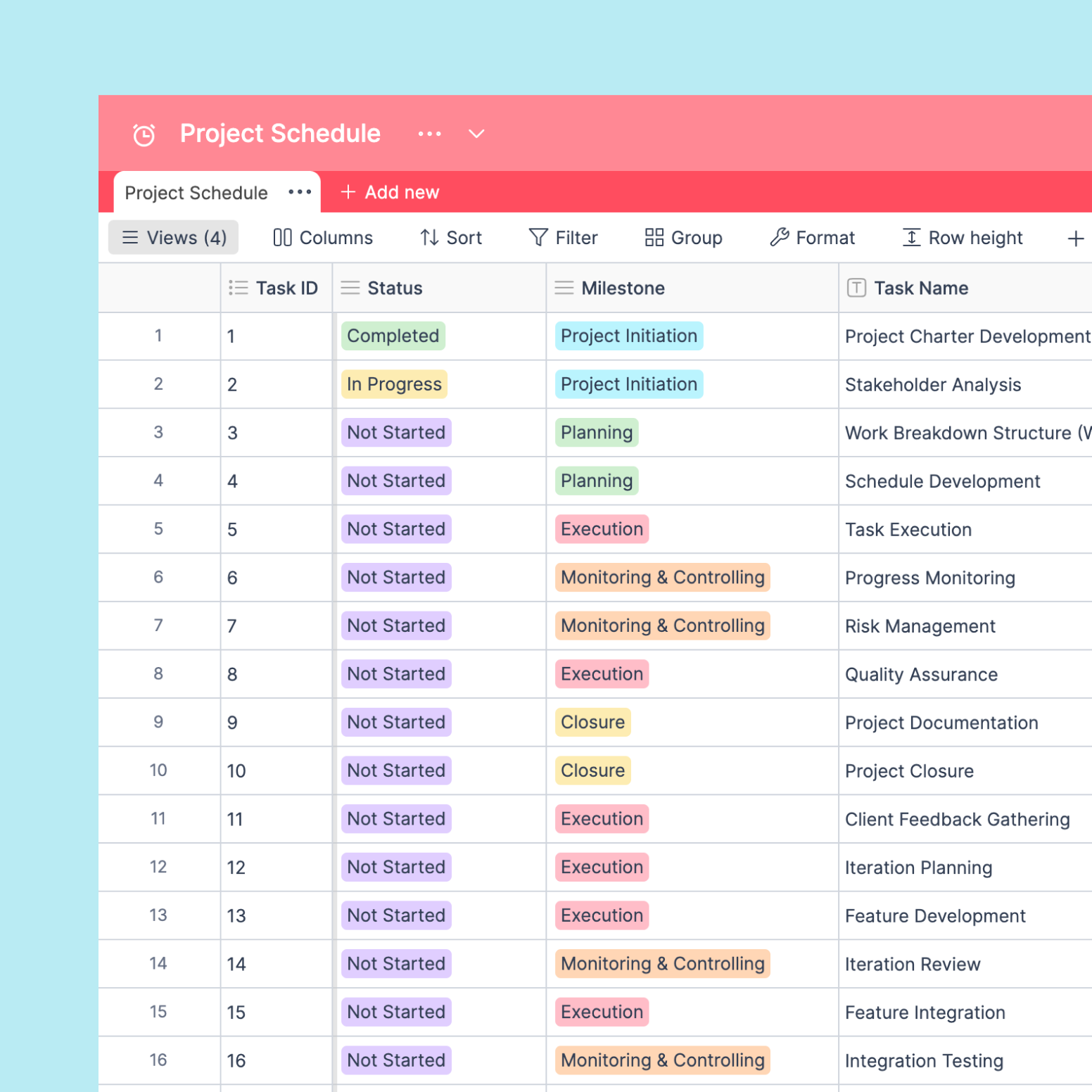Click the Format toolbar button
Screen dimensions: 1092x1092
[813, 237]
